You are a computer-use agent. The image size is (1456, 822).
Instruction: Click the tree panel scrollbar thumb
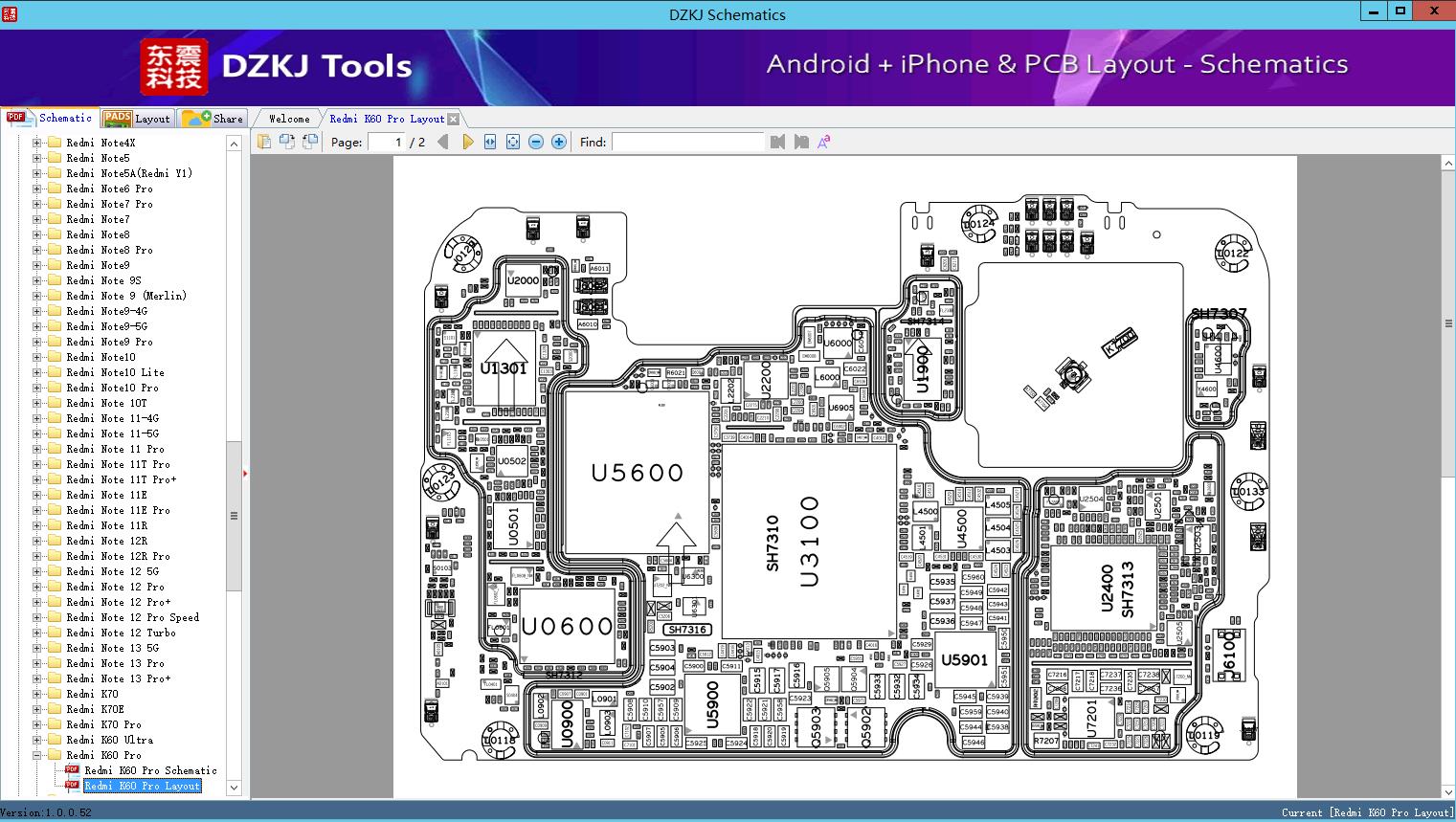pyautogui.click(x=234, y=516)
